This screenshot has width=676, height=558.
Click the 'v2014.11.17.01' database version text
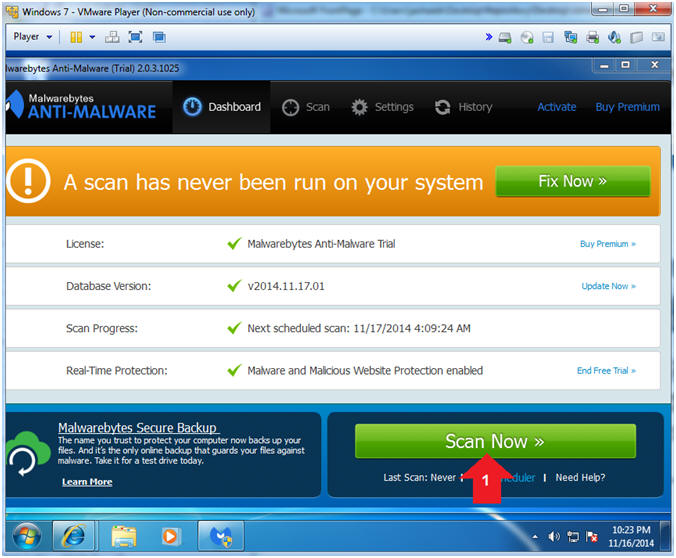click(286, 286)
